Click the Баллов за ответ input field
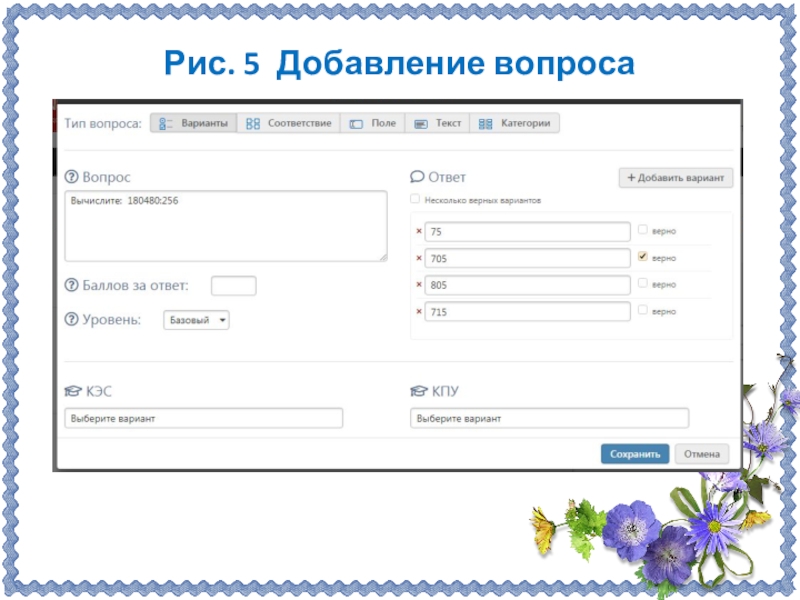Screen dimensions: 800x600 [233, 286]
